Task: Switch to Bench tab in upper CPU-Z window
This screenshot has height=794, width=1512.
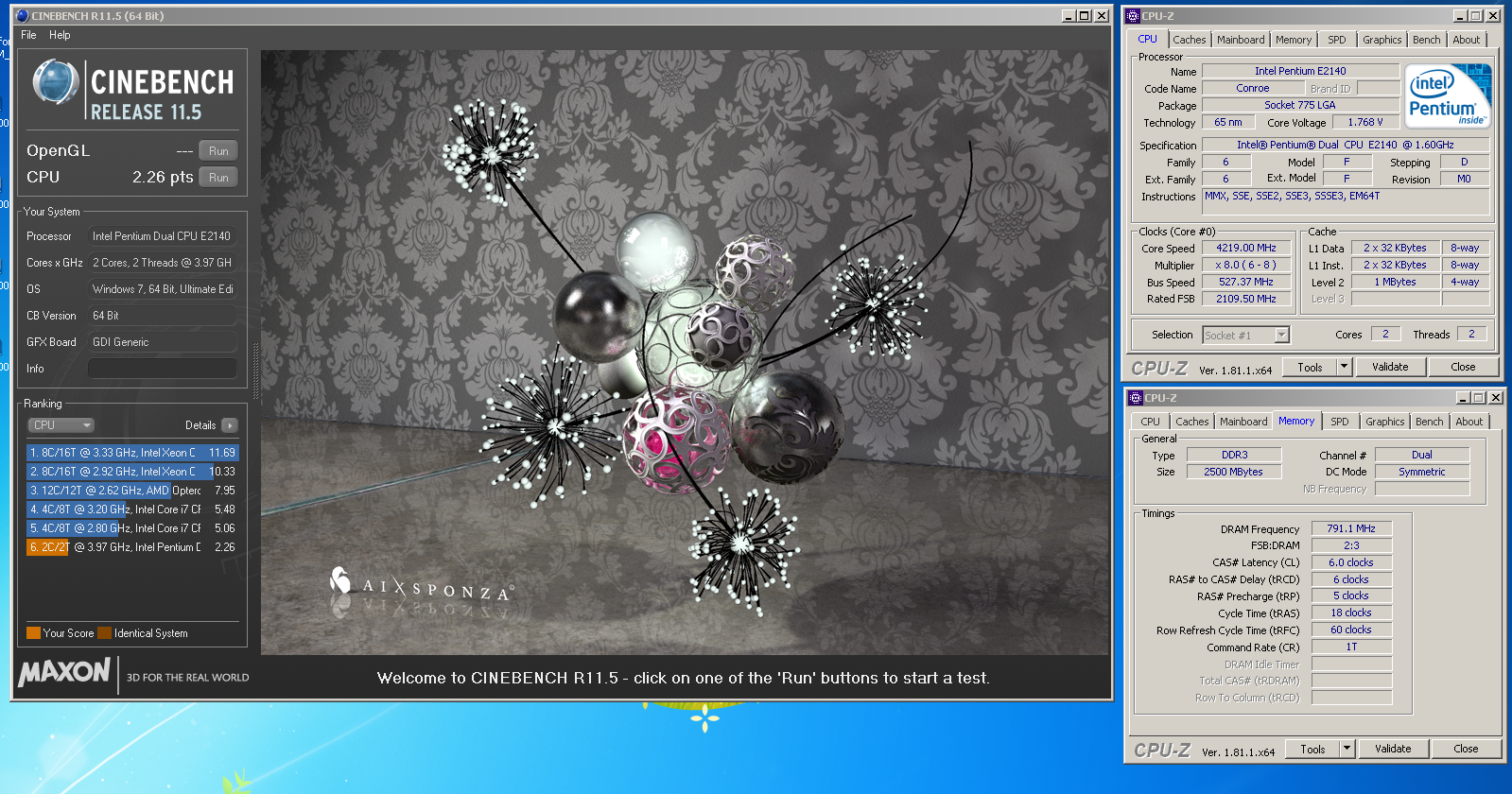Action: (x=1427, y=40)
